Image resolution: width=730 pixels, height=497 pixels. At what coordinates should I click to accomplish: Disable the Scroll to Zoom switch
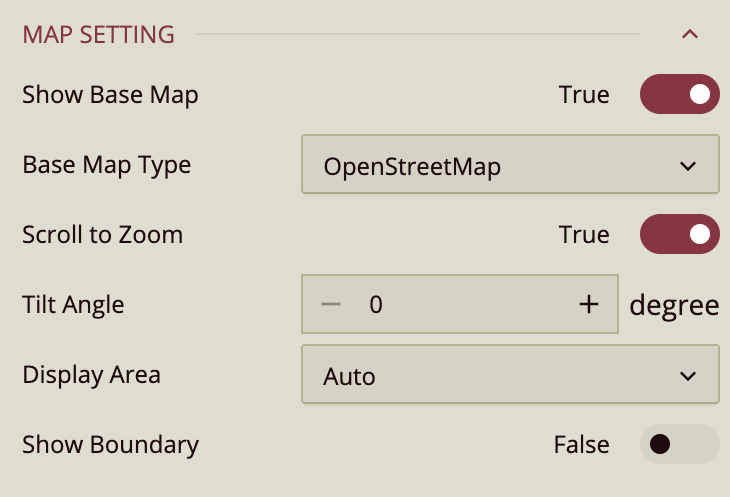point(679,235)
